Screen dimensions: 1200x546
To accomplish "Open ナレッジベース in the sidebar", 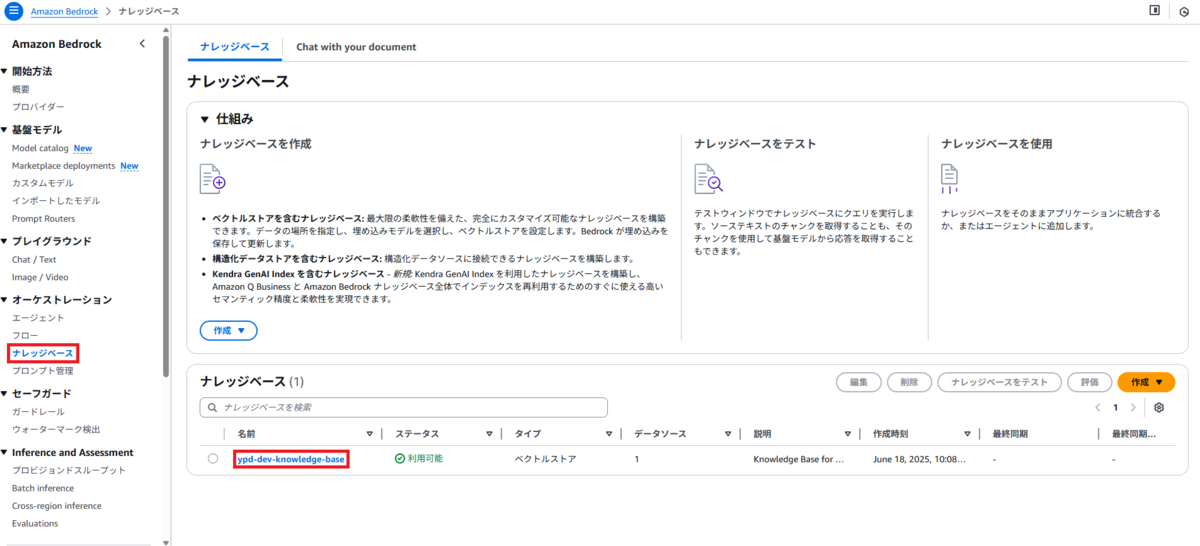I will pyautogui.click(x=42, y=353).
